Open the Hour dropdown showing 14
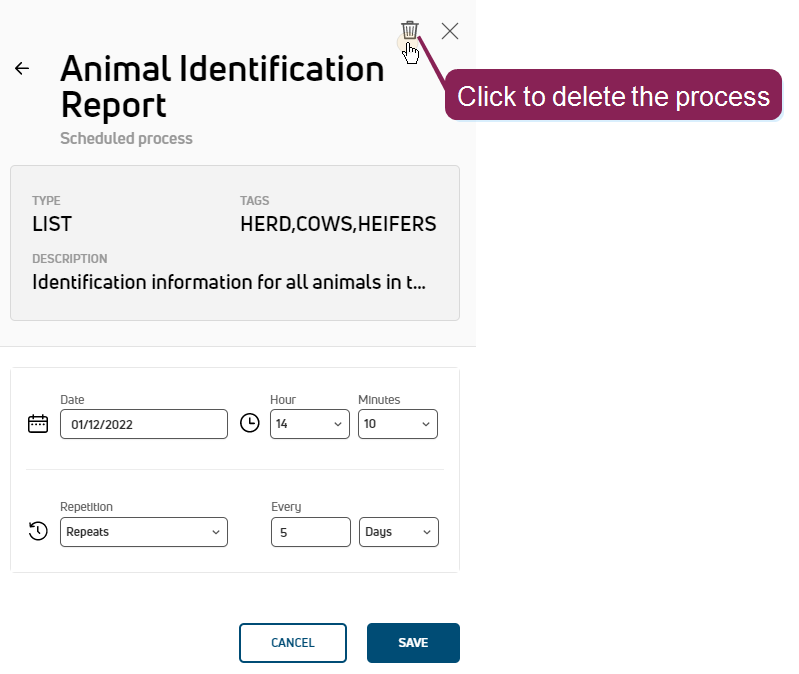The image size is (799, 674). 309,424
